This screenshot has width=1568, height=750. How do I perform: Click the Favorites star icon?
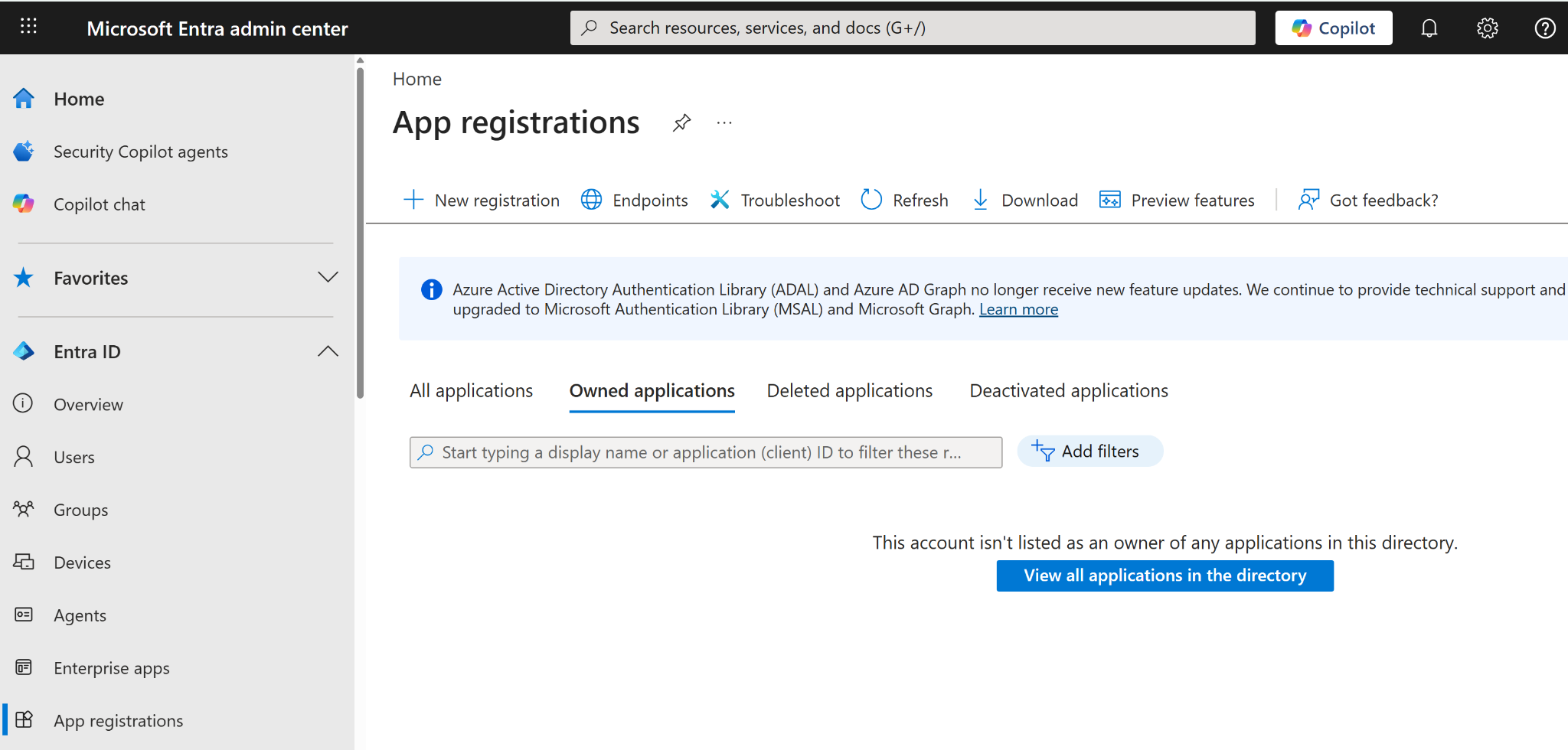(24, 278)
